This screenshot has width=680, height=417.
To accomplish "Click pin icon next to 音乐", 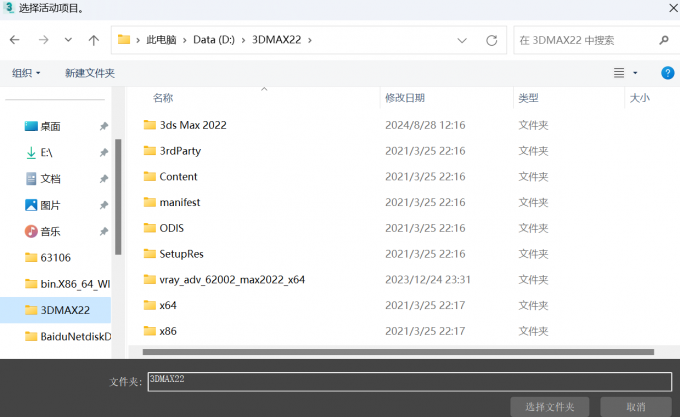I will tap(104, 231).
